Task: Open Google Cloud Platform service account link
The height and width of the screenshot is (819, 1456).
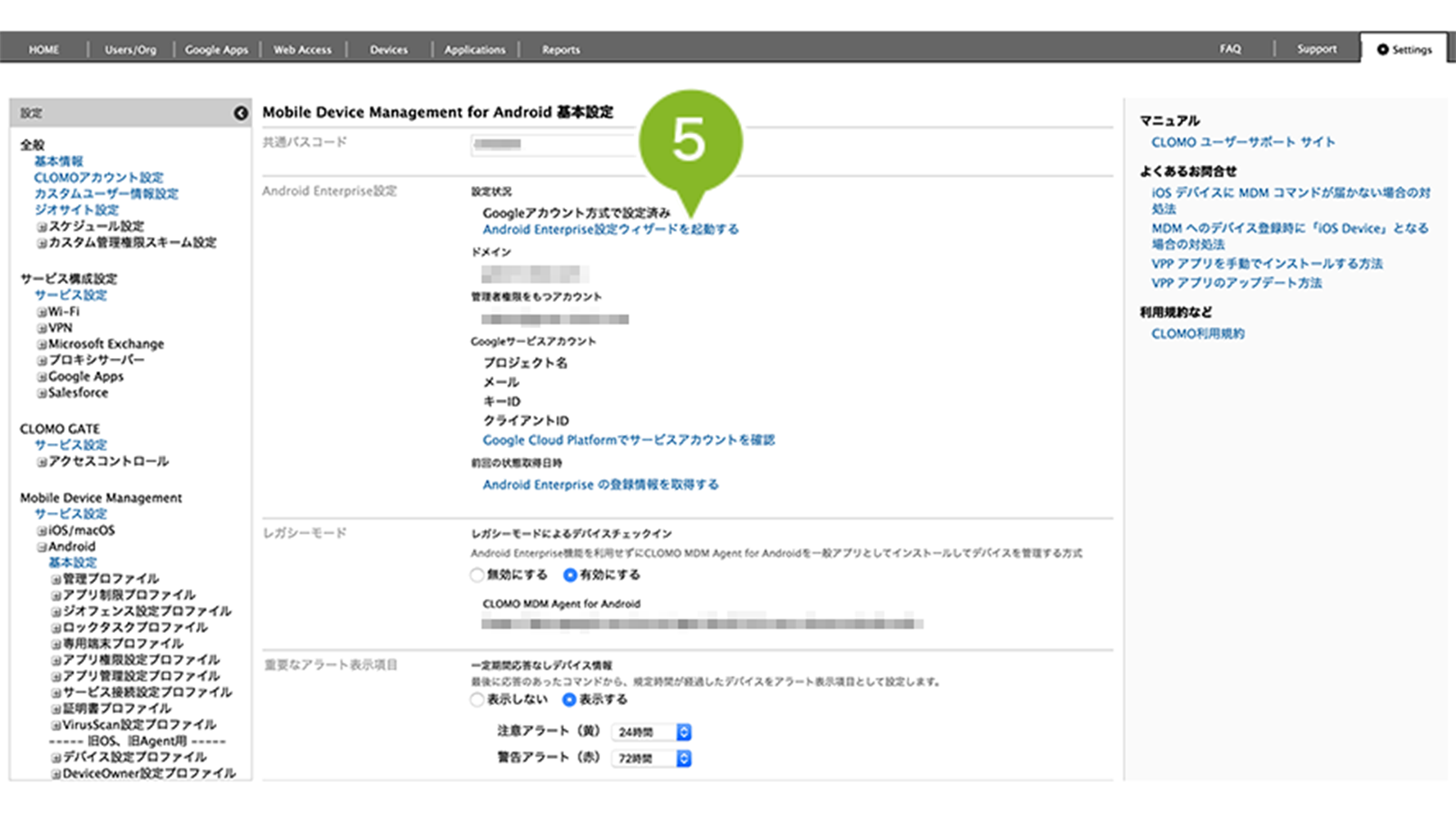Action: (x=628, y=440)
